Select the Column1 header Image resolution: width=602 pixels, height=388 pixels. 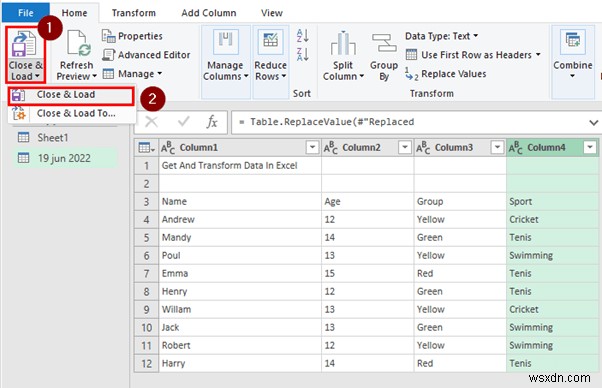[x=240, y=148]
